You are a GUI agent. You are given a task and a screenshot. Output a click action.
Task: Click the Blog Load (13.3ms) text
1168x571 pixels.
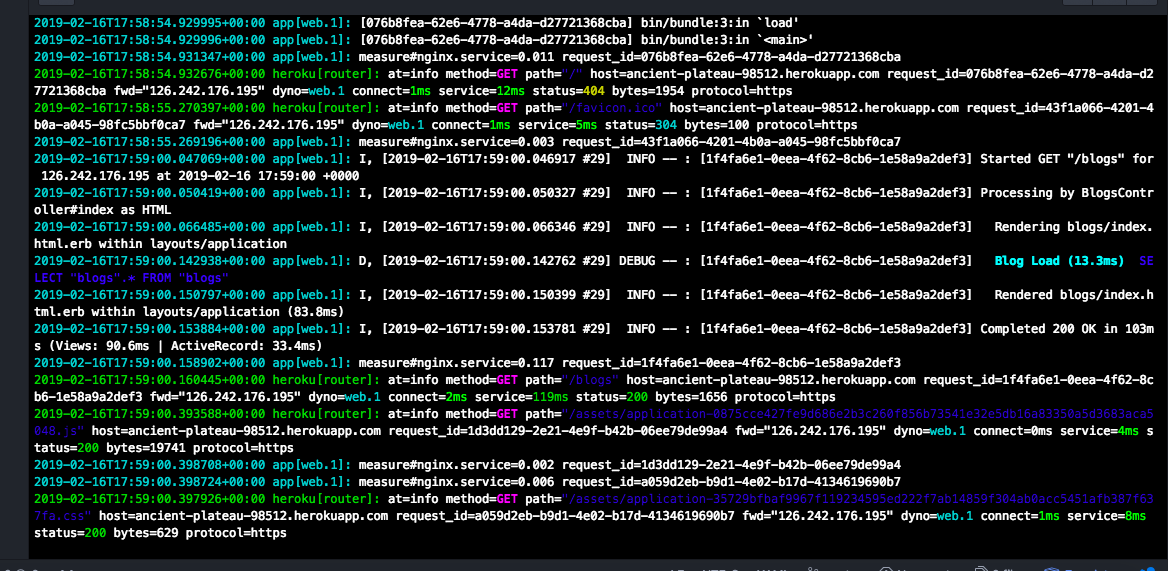(1058, 263)
